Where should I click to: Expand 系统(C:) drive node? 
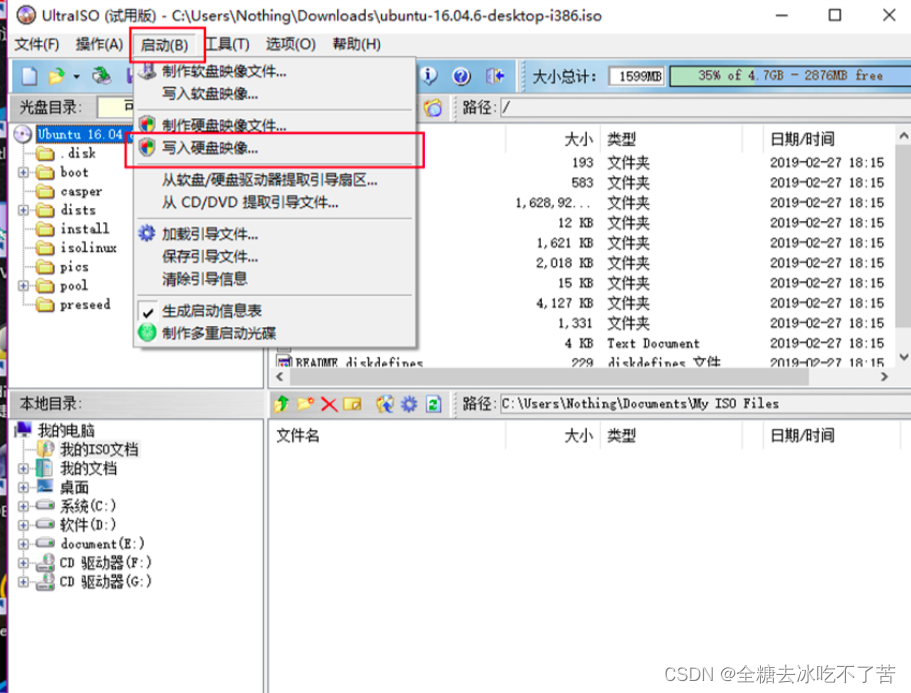pos(23,507)
